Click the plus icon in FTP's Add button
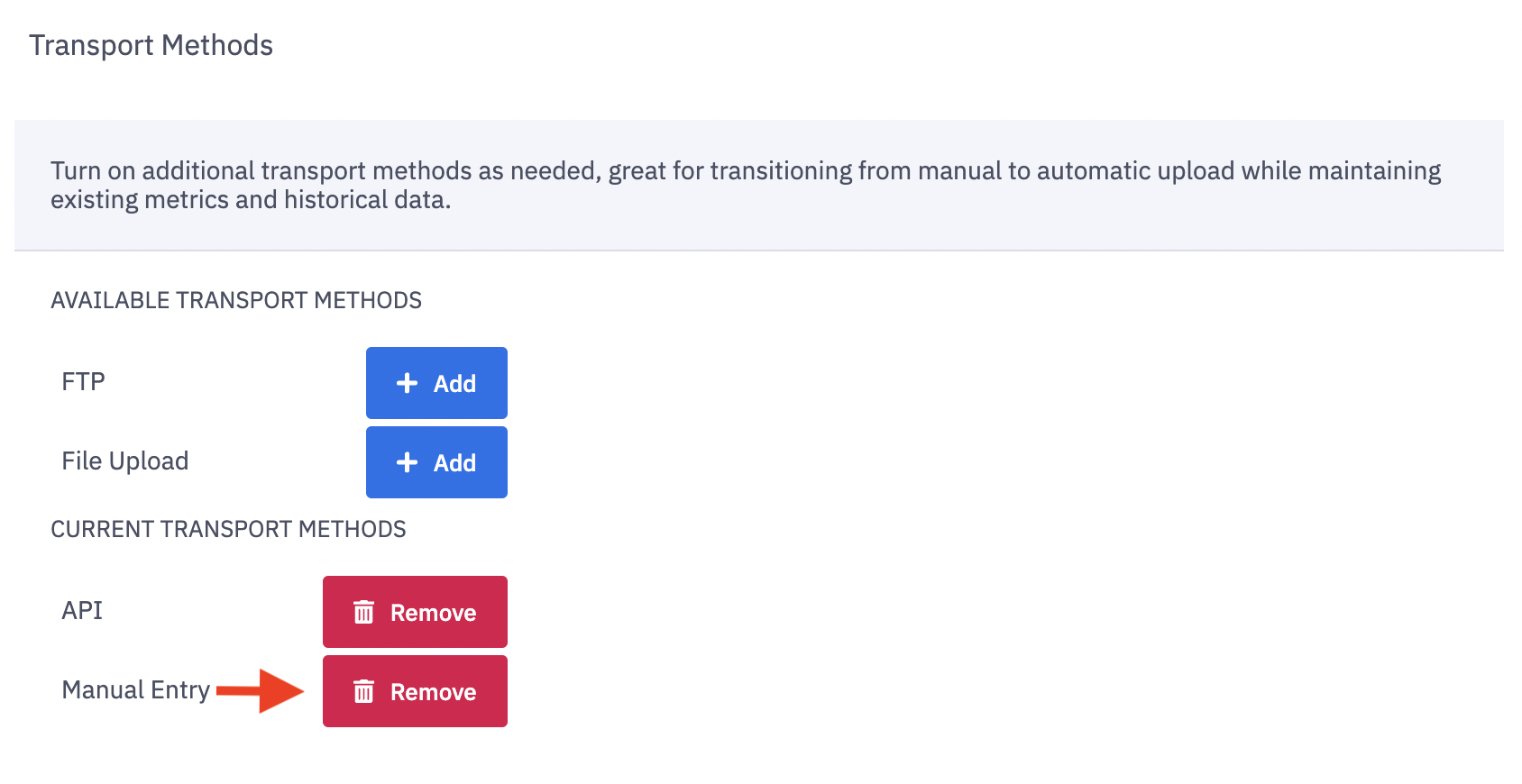The height and width of the screenshot is (784, 1522). coord(408,383)
